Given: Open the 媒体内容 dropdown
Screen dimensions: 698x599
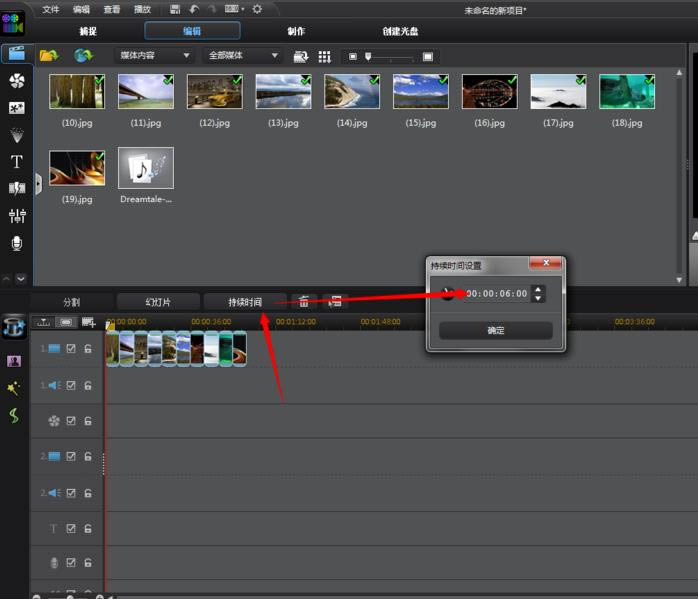Looking at the screenshot, I should (154, 56).
